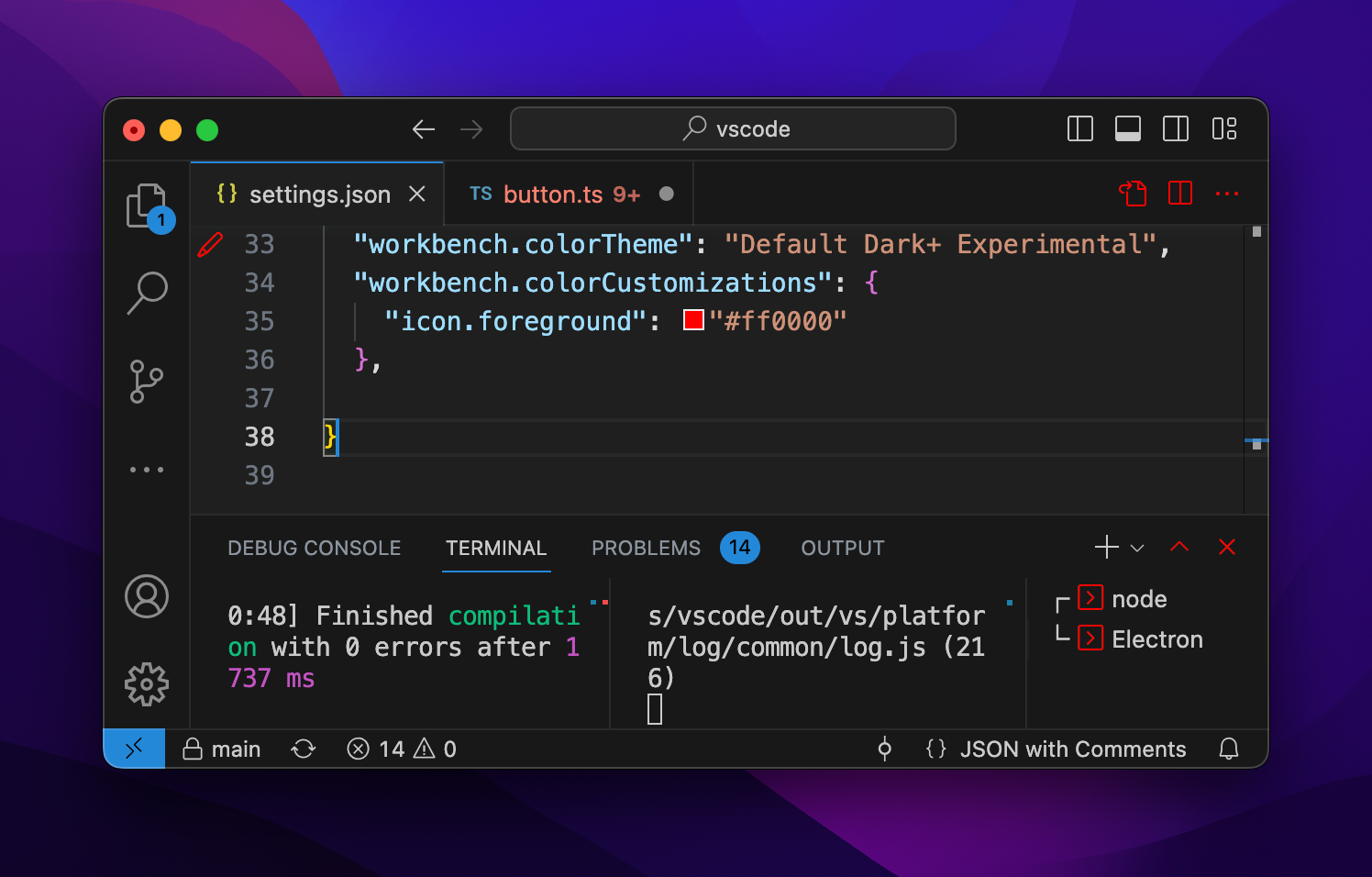Switch to the PROBLEMS tab
The height and width of the screenshot is (877, 1372).
tap(646, 548)
